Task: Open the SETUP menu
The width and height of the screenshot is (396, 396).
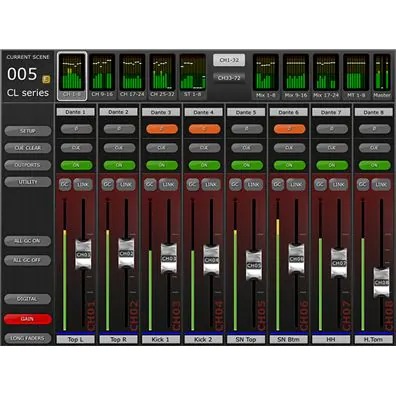Action: click(28, 131)
